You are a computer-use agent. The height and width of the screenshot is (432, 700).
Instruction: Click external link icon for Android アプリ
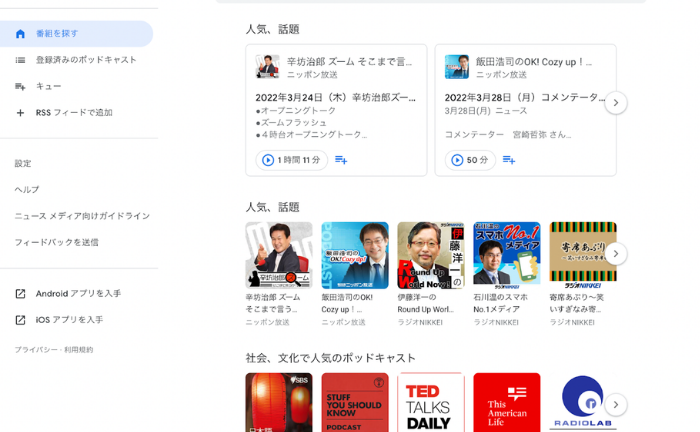click(x=20, y=294)
